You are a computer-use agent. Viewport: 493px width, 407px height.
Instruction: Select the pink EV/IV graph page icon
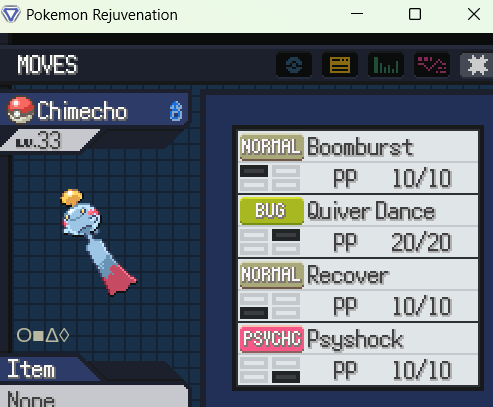432,65
